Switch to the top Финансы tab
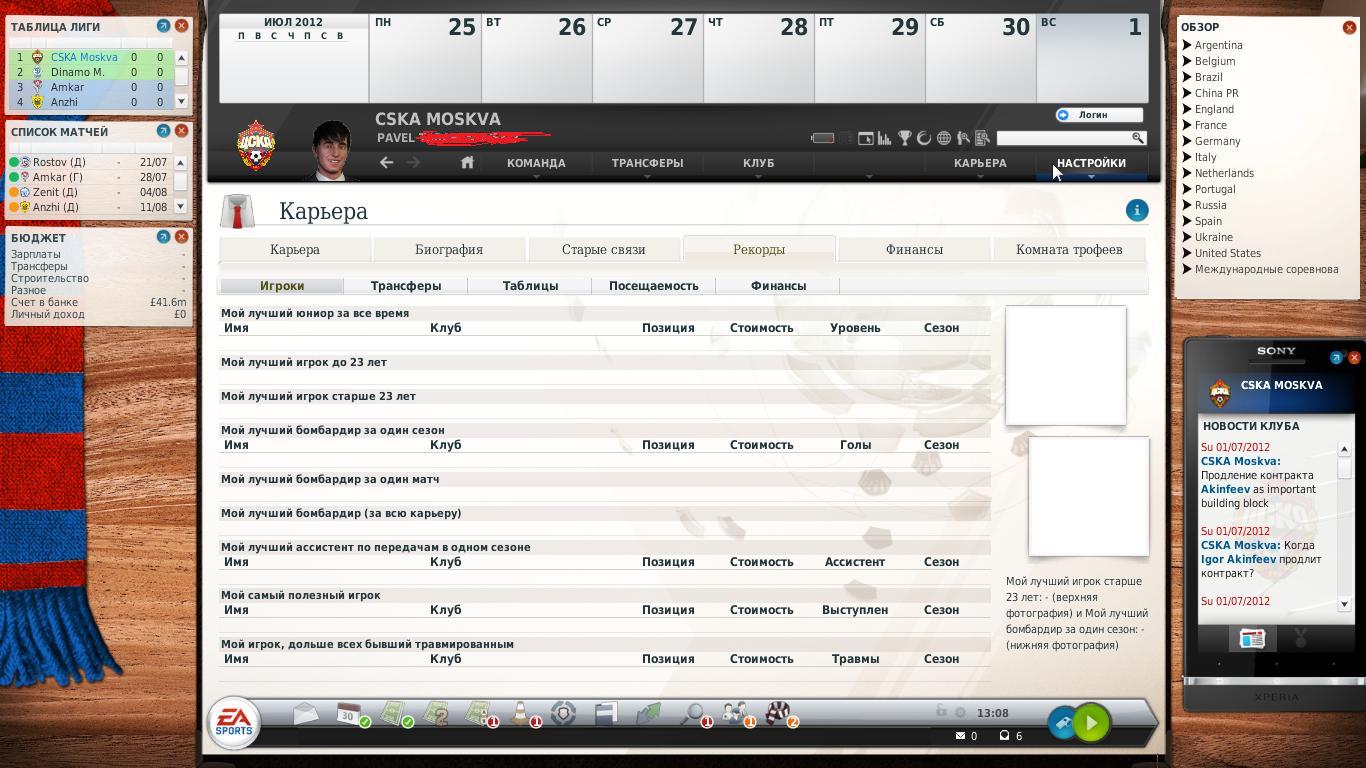Viewport: 1366px width, 768px height. pyautogui.click(x=914, y=250)
